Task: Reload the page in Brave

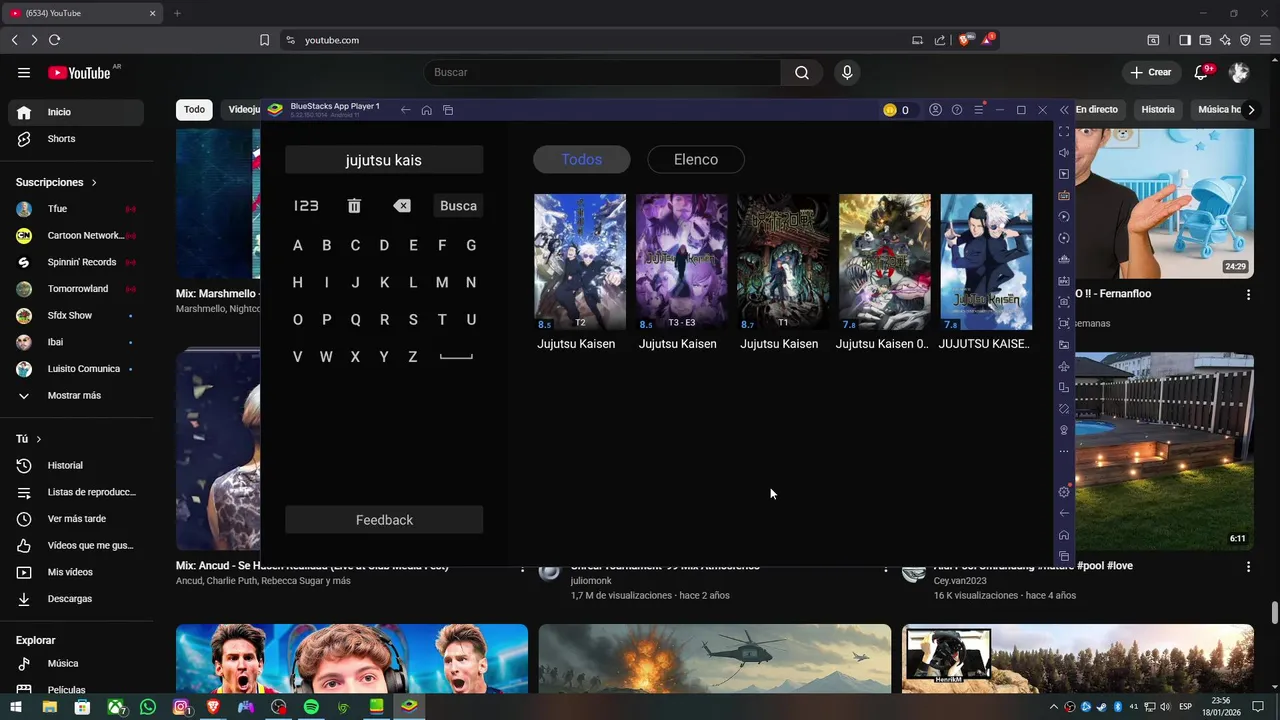Action: [54, 40]
